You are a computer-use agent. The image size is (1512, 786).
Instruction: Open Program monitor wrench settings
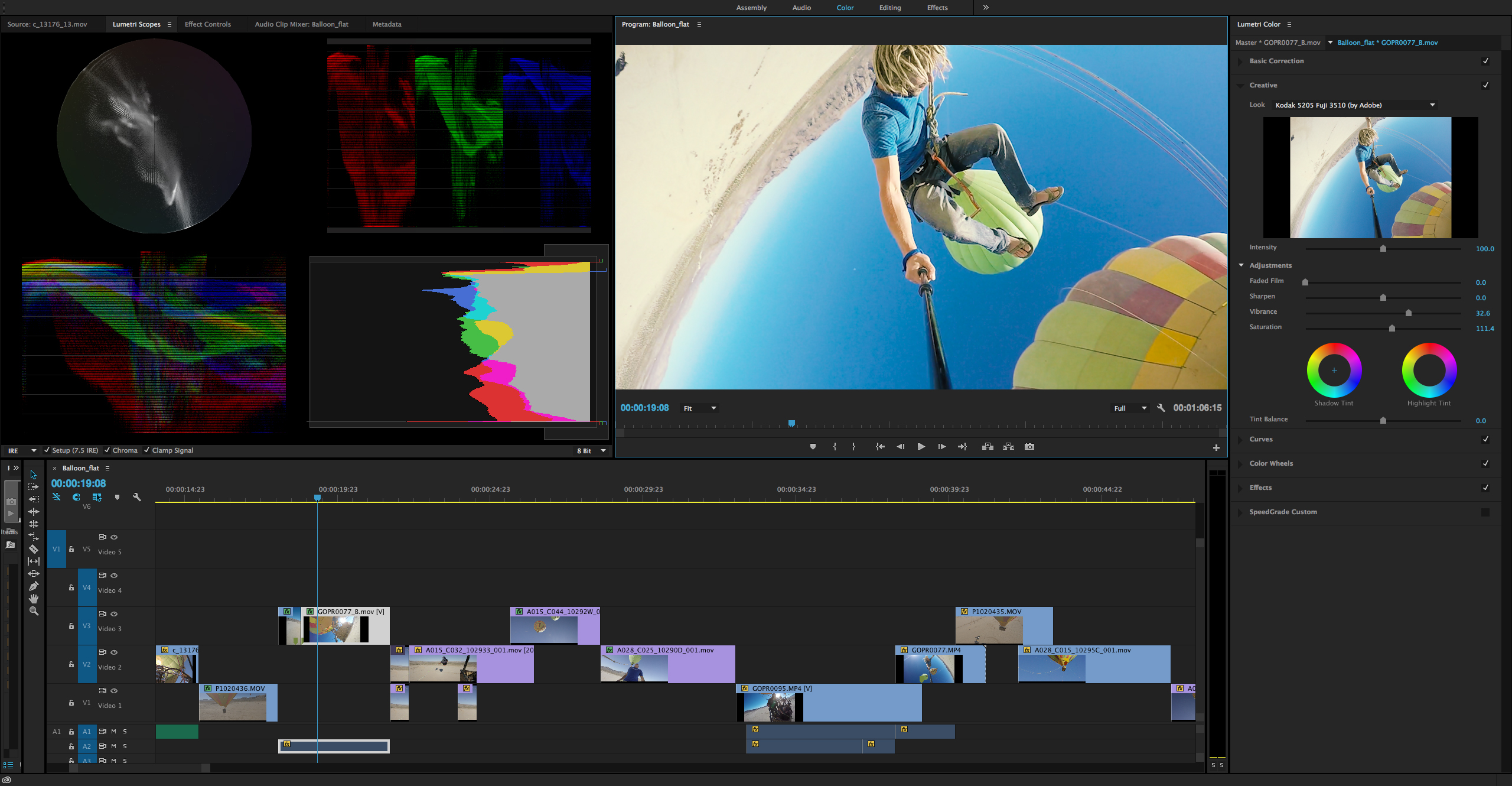tap(1161, 408)
